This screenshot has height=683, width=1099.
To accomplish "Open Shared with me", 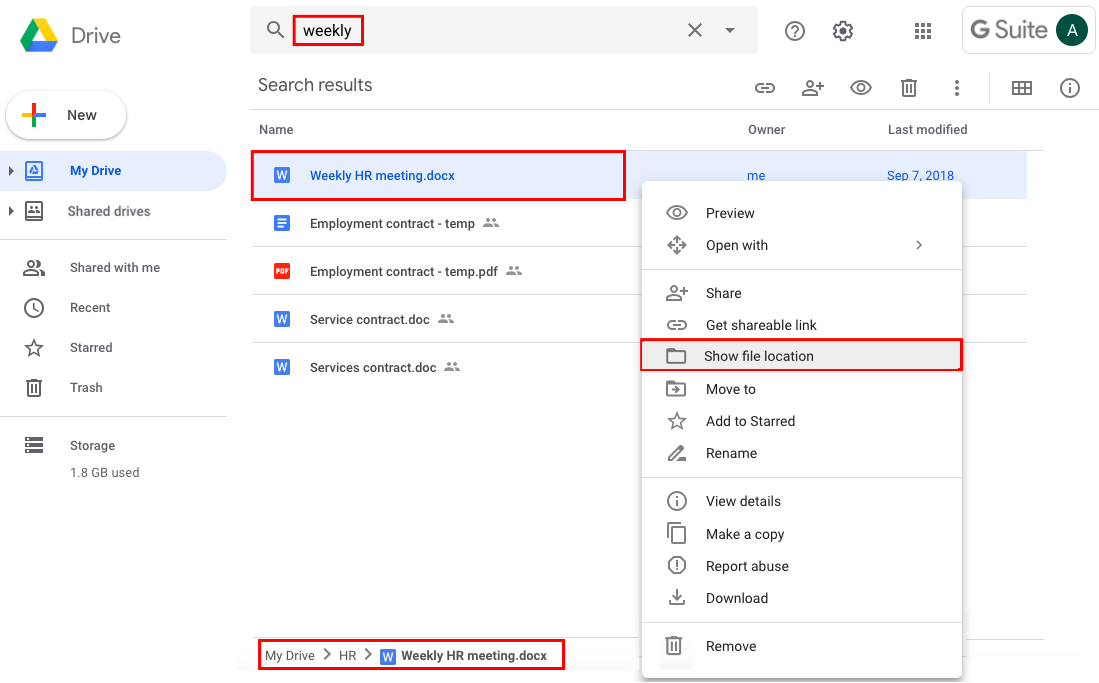I will pos(115,267).
